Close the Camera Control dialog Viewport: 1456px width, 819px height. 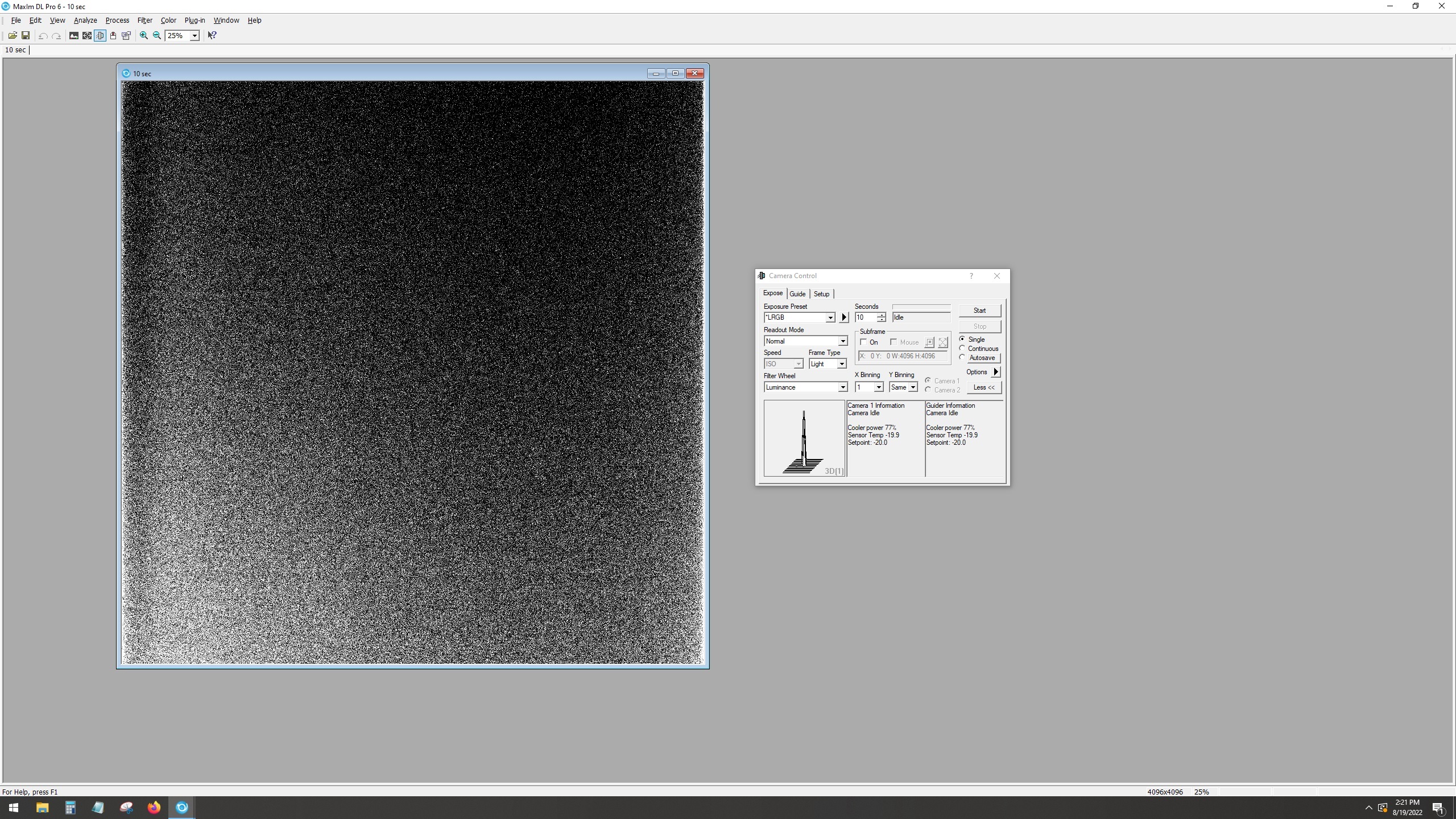tap(996, 276)
